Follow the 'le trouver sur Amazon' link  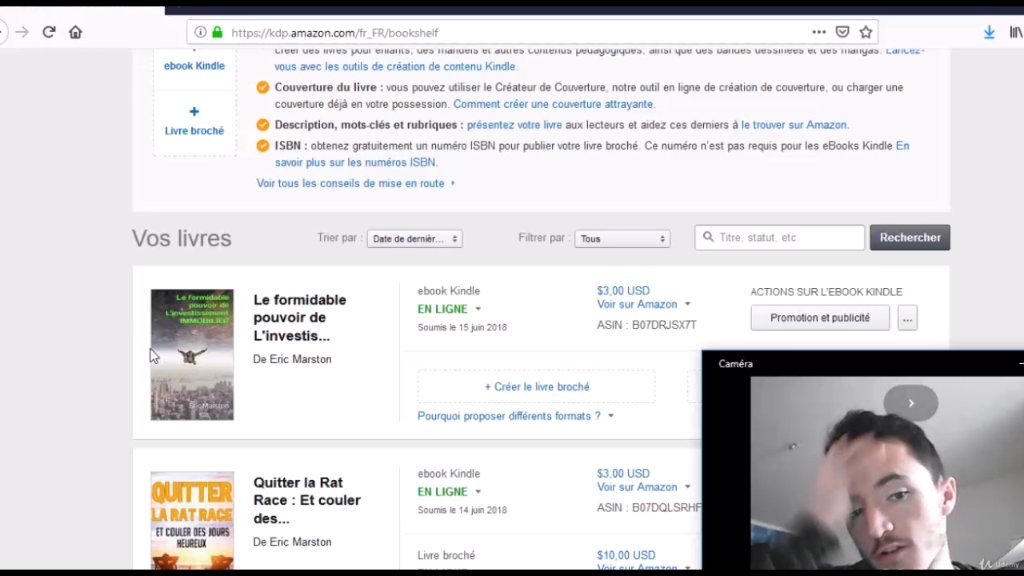coord(793,125)
